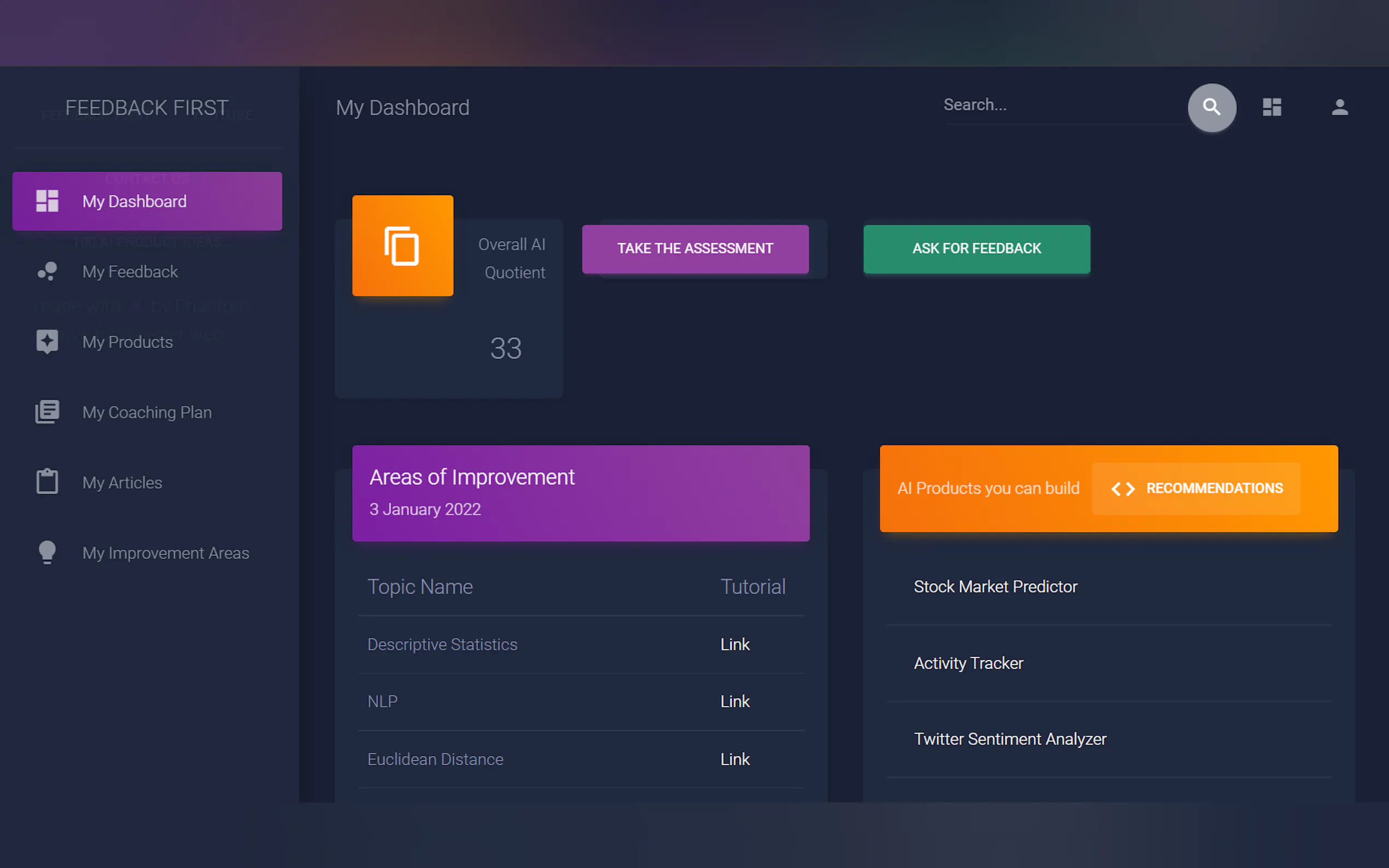Go to My Coaching Plan
Image resolution: width=1389 pixels, height=868 pixels.
tap(147, 412)
